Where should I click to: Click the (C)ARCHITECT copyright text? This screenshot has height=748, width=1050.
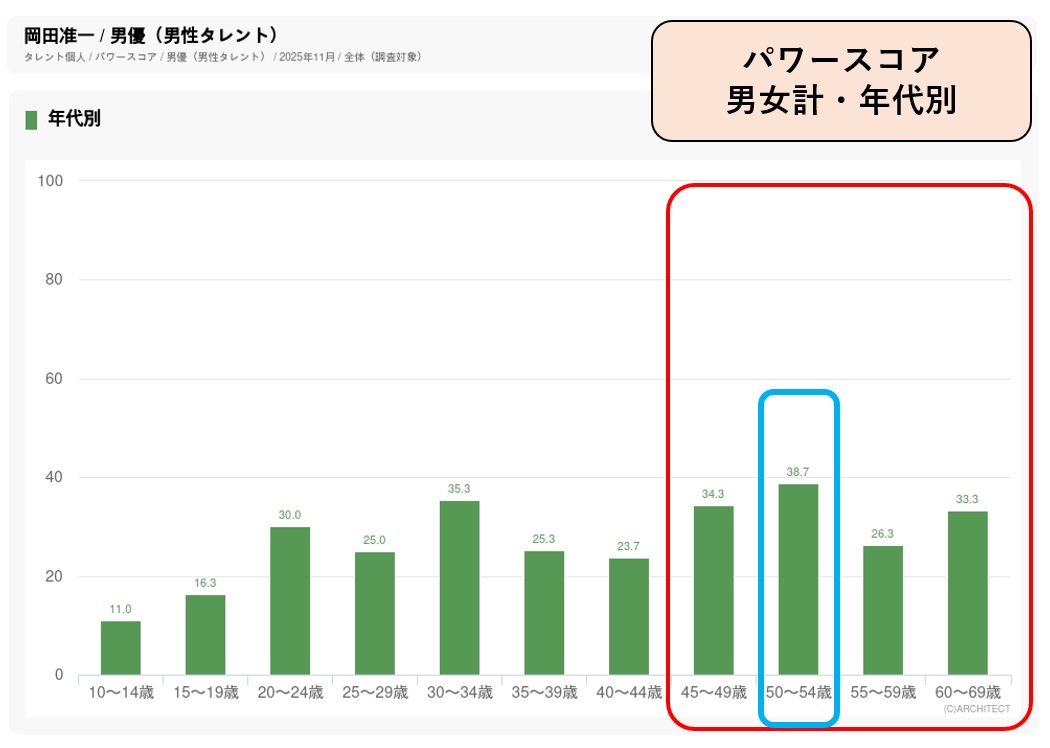tap(976, 709)
